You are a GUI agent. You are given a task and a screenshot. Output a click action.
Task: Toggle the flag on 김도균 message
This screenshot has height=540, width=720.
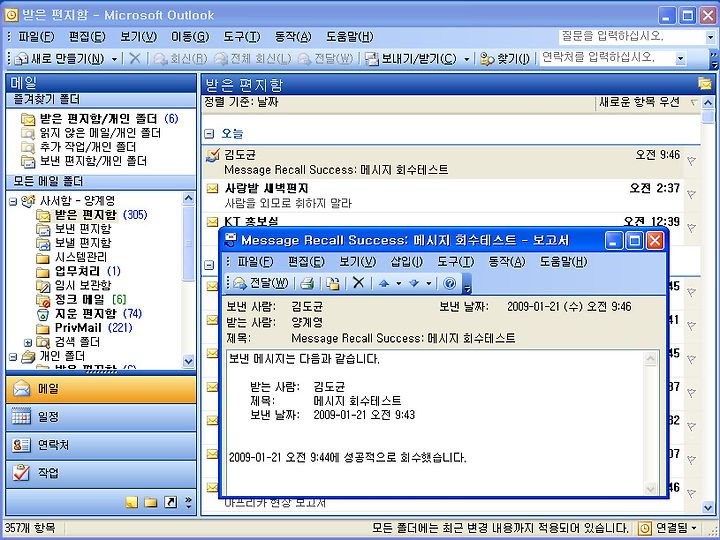692,161
